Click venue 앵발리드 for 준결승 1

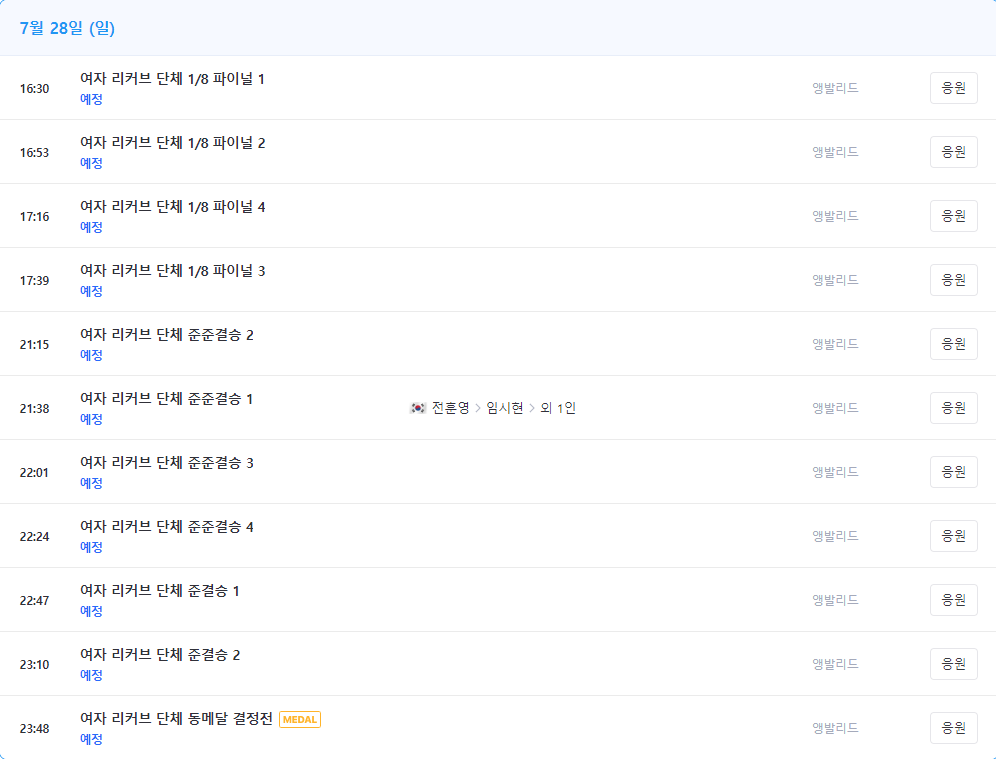[835, 600]
